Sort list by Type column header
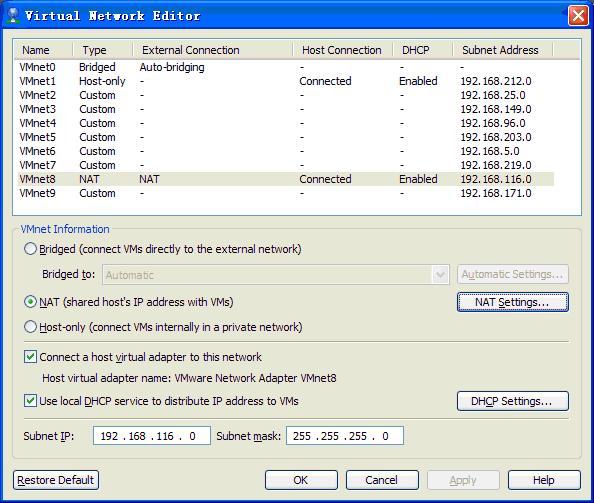 tap(103, 50)
